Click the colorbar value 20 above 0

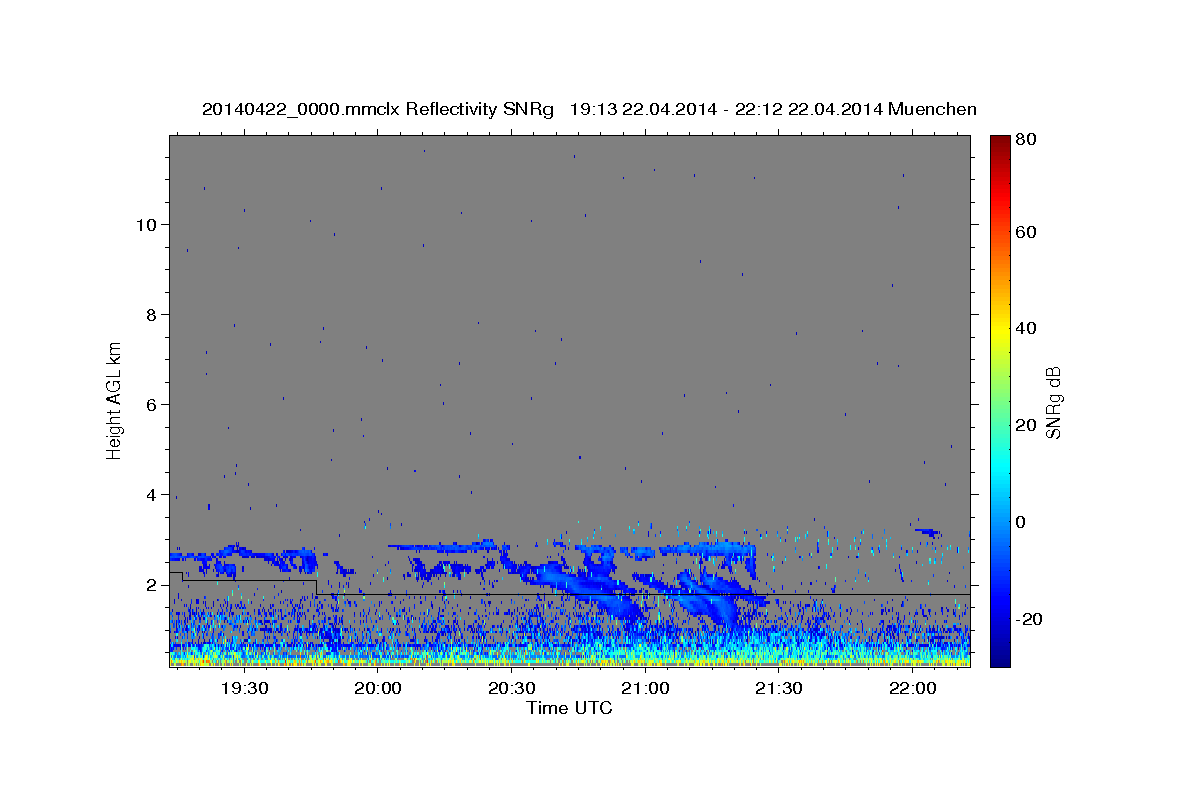pos(1026,425)
